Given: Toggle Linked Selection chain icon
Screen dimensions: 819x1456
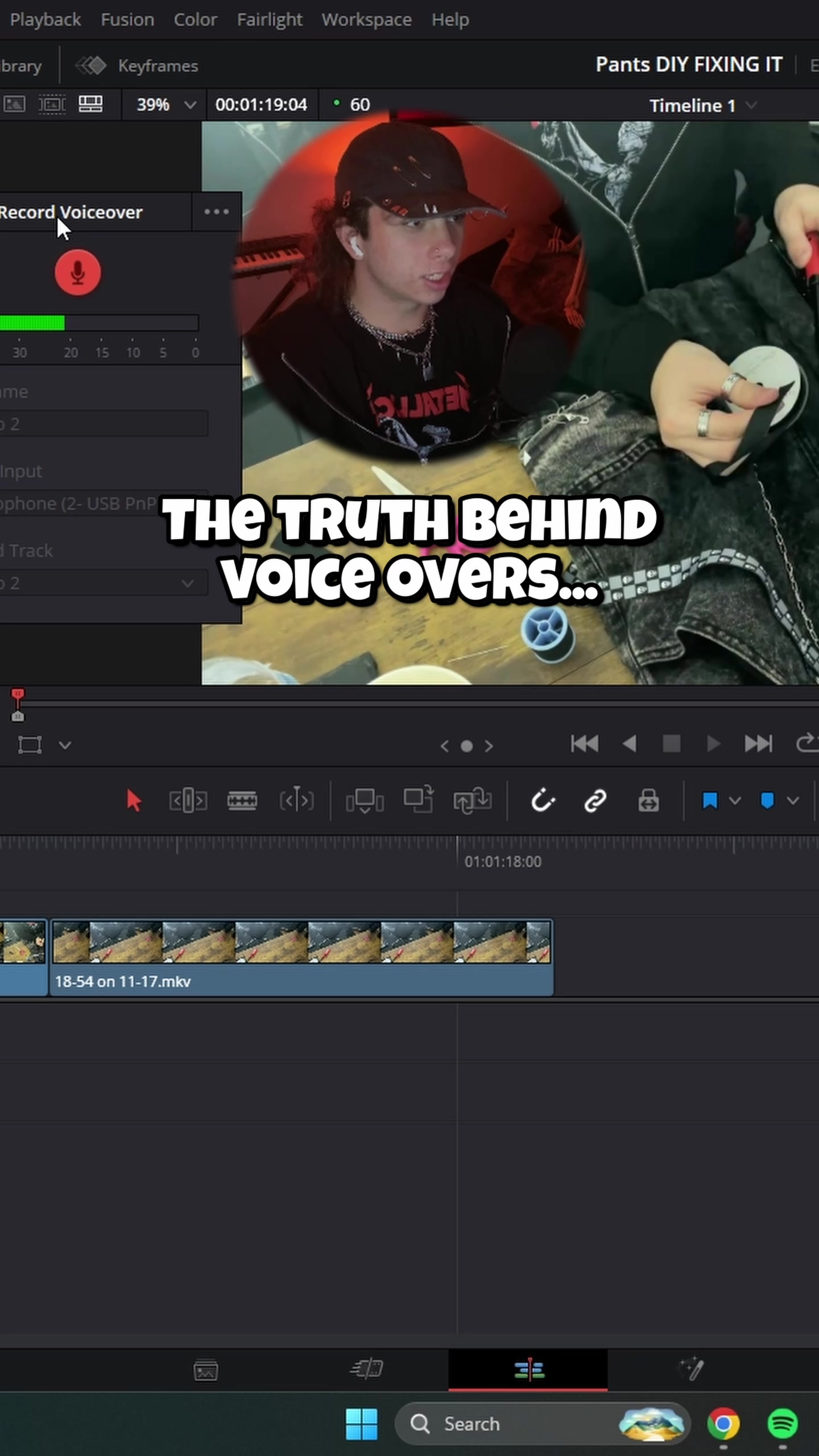Looking at the screenshot, I should pos(595,801).
